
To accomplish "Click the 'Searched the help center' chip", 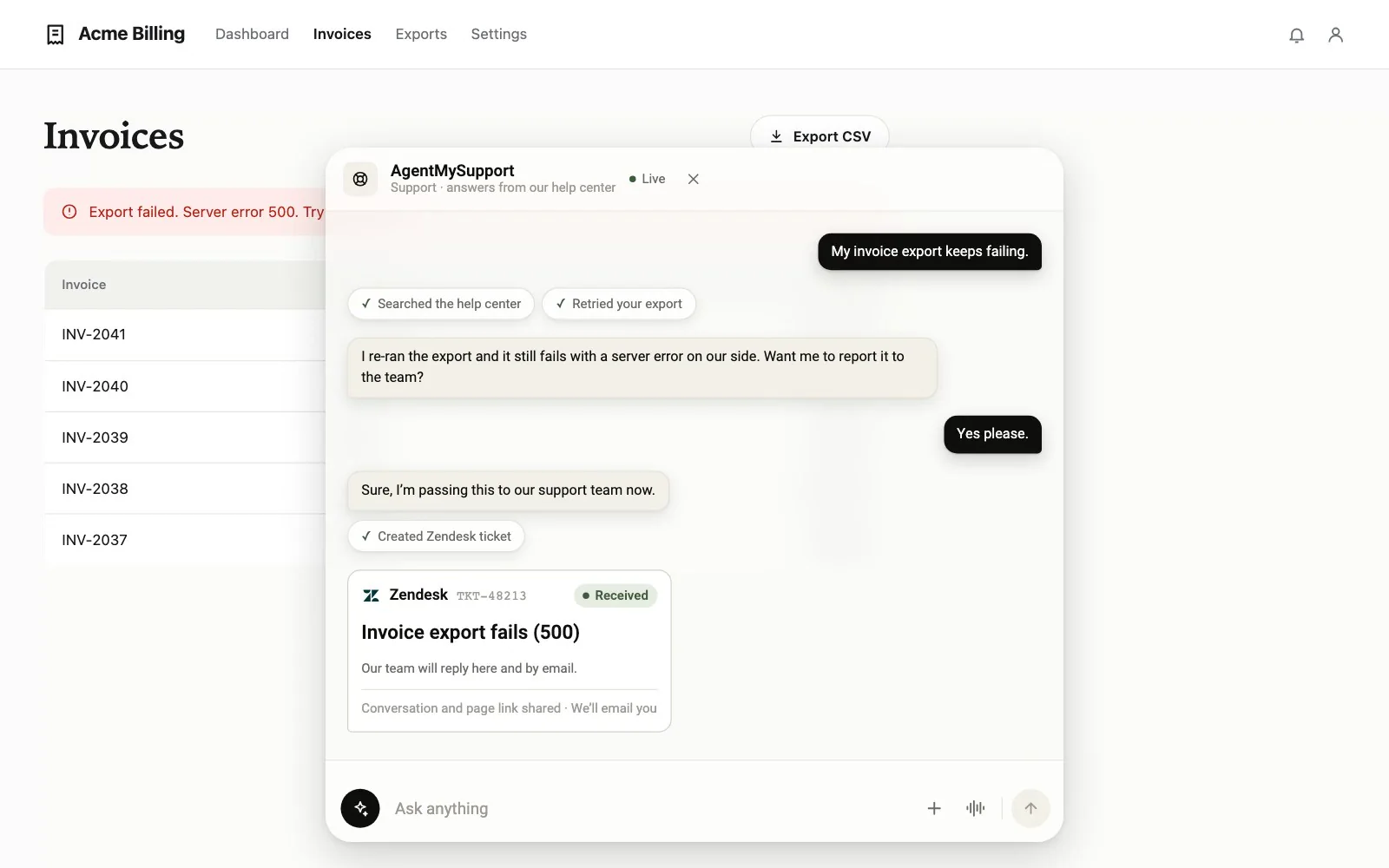I will tap(441, 304).
